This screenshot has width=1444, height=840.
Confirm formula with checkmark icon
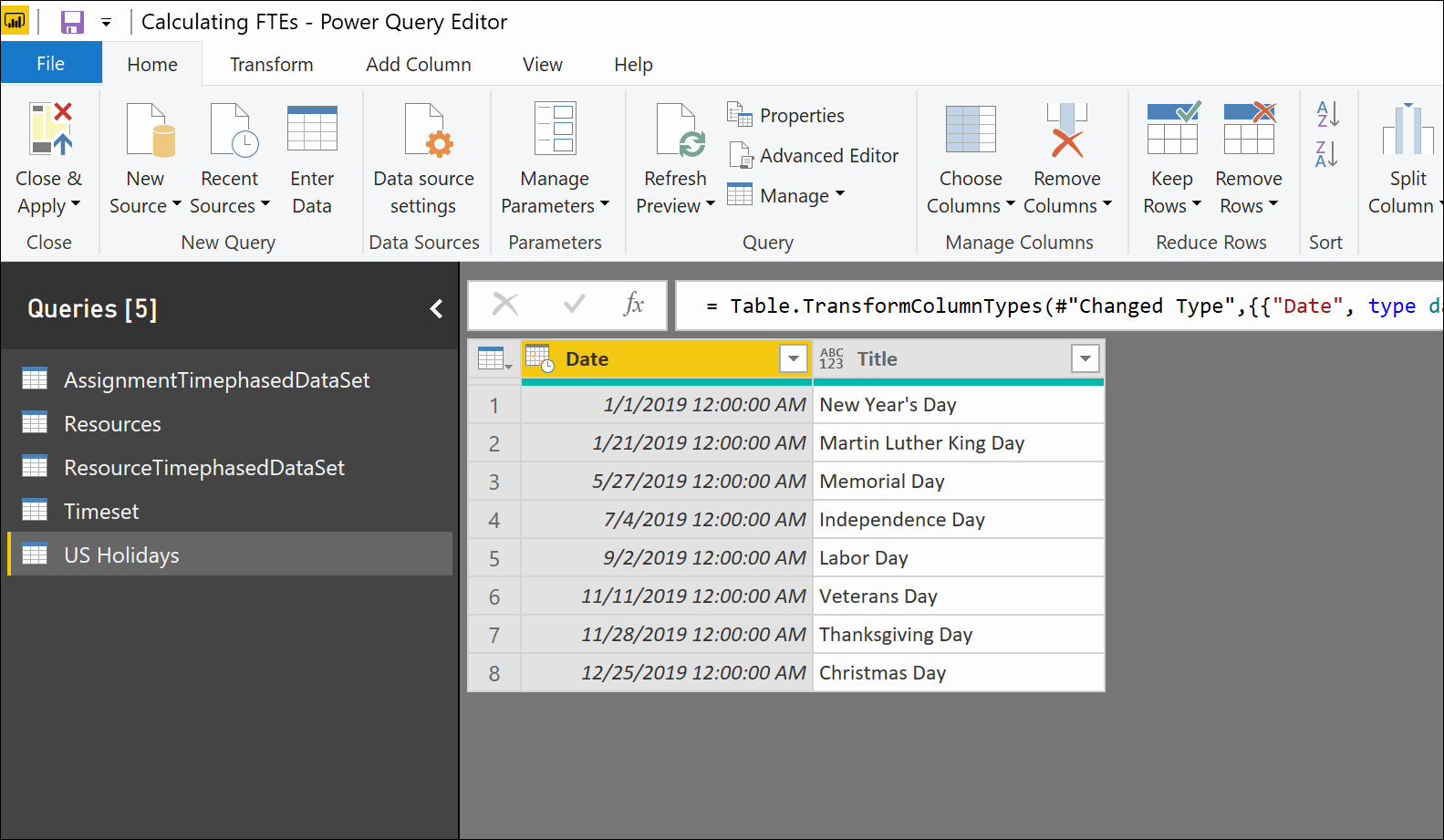[x=575, y=304]
